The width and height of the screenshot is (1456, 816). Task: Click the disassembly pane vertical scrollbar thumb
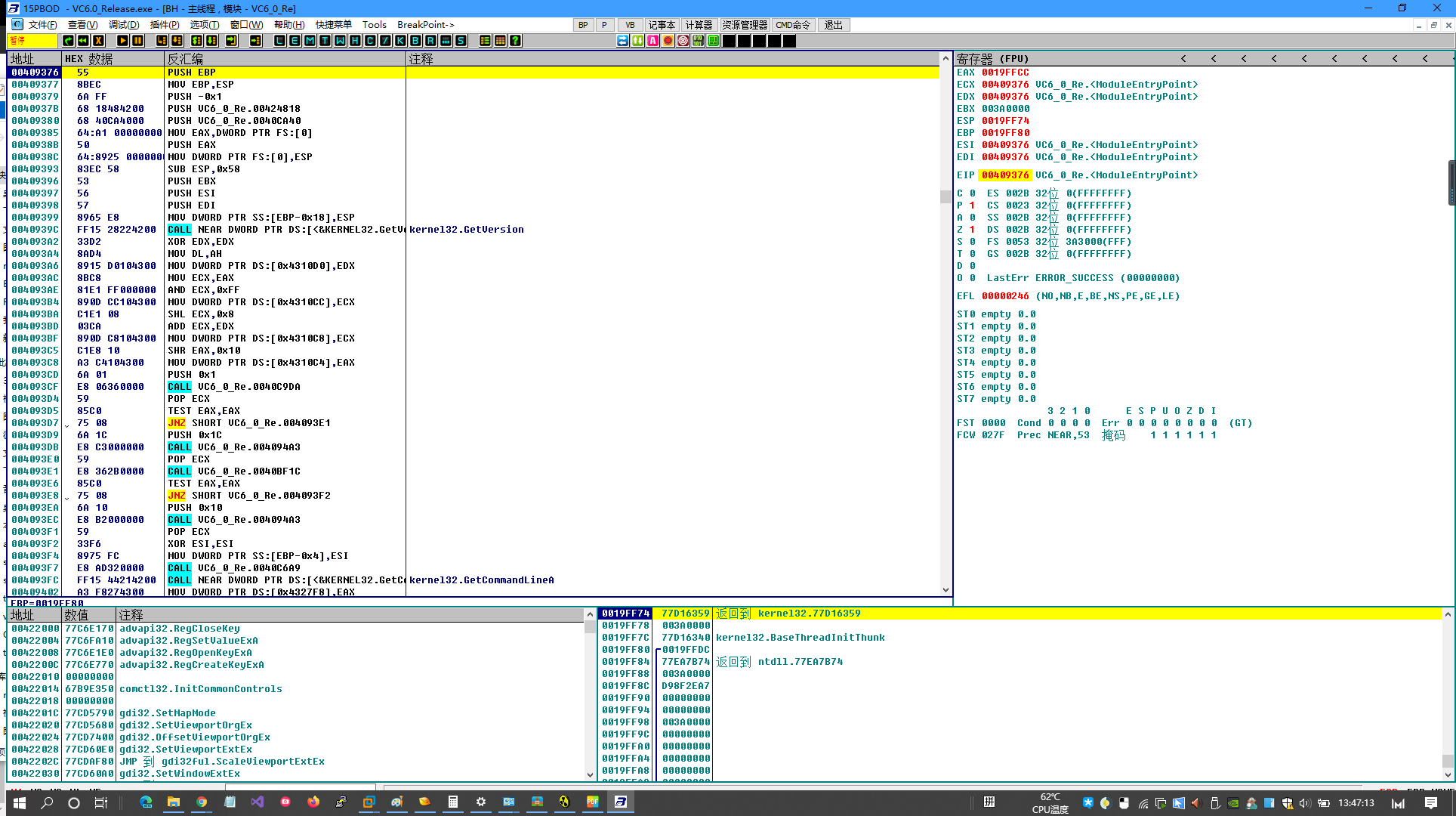click(x=945, y=196)
